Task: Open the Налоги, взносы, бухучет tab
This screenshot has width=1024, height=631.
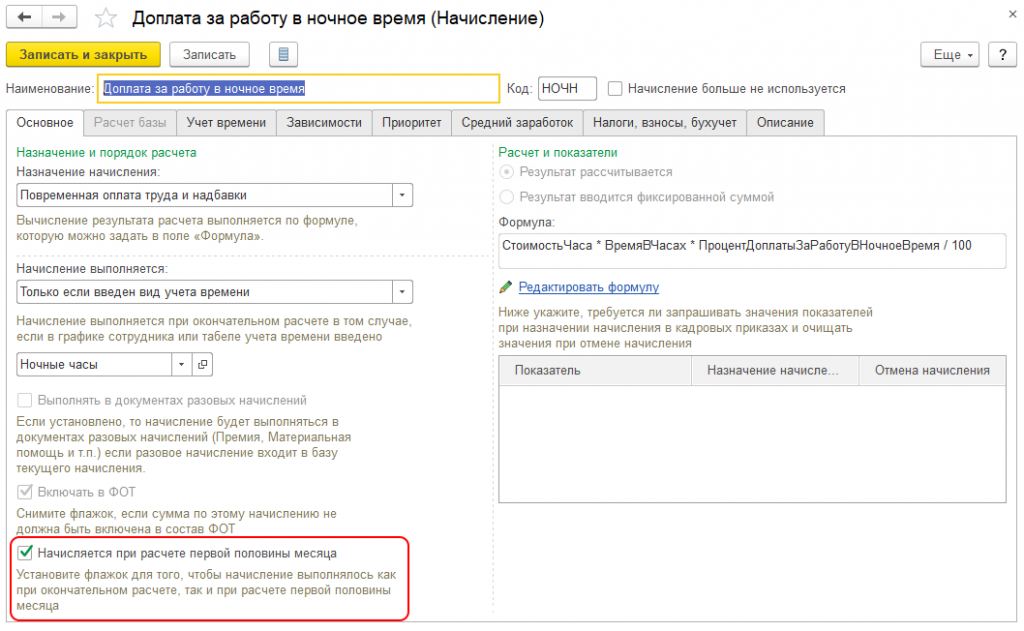Action: 665,123
